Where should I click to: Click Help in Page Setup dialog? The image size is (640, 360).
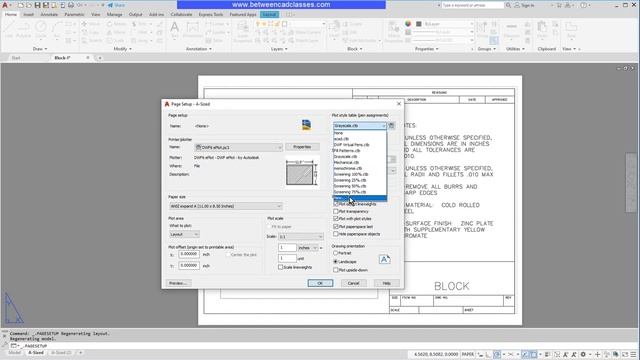[x=387, y=283]
